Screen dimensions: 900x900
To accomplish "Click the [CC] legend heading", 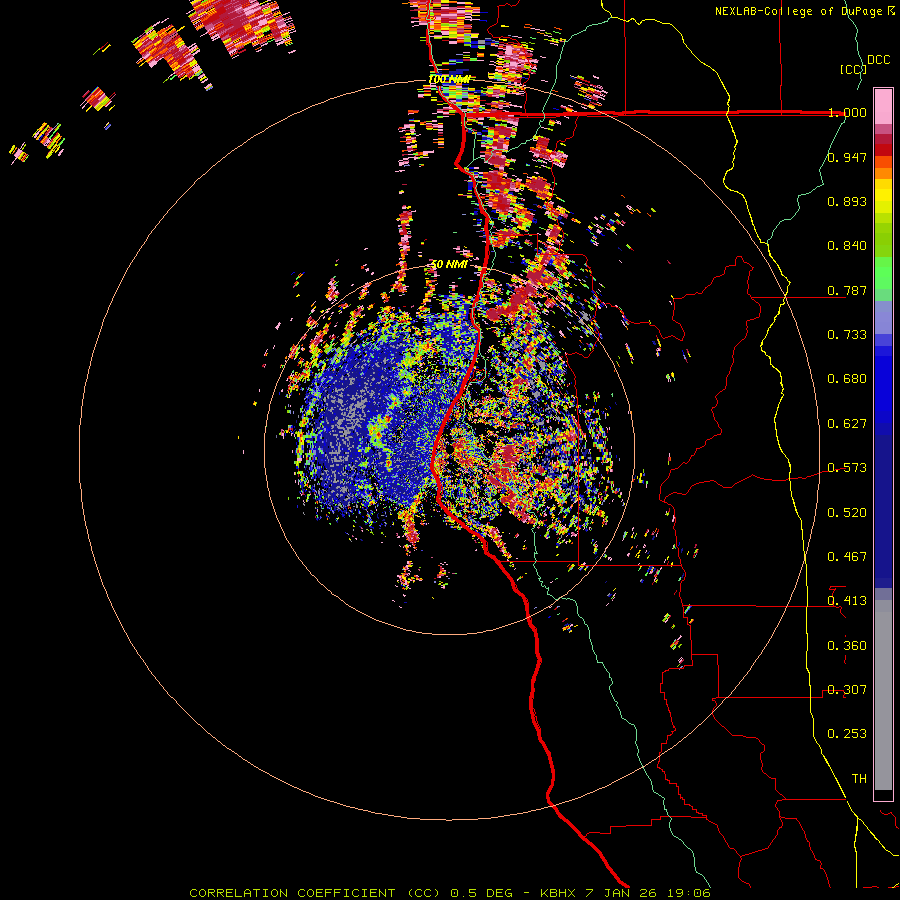I will (x=853, y=69).
